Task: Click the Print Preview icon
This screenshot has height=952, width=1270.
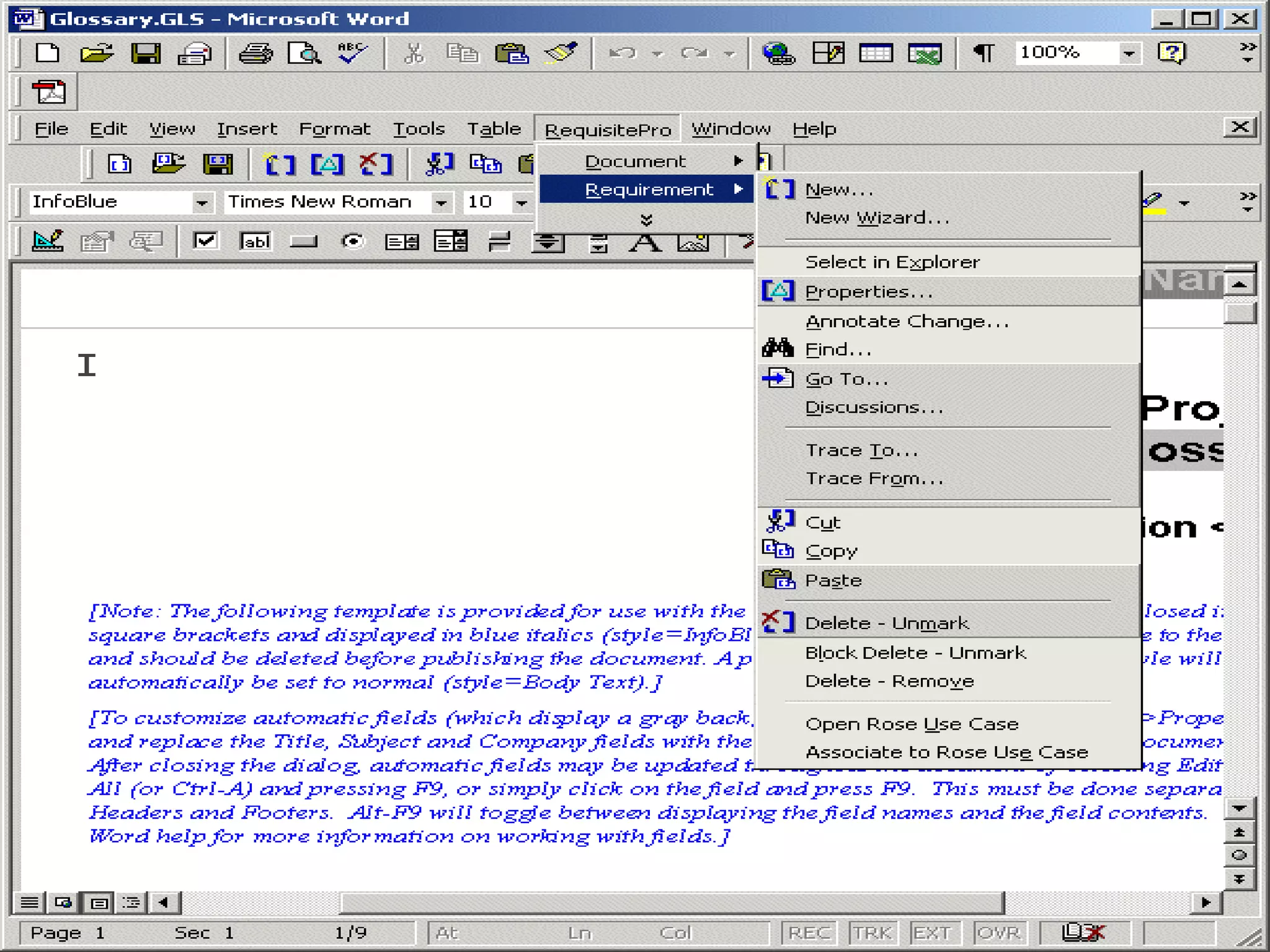Action: click(304, 53)
